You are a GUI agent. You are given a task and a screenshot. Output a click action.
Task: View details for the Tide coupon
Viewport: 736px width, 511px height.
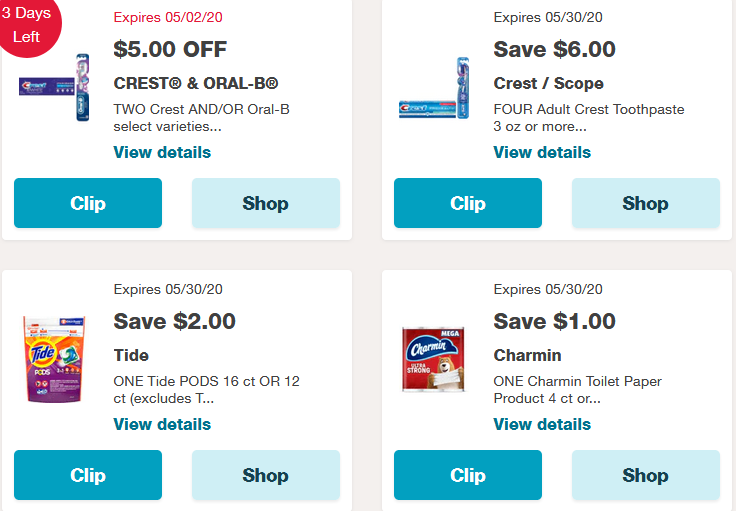[162, 424]
